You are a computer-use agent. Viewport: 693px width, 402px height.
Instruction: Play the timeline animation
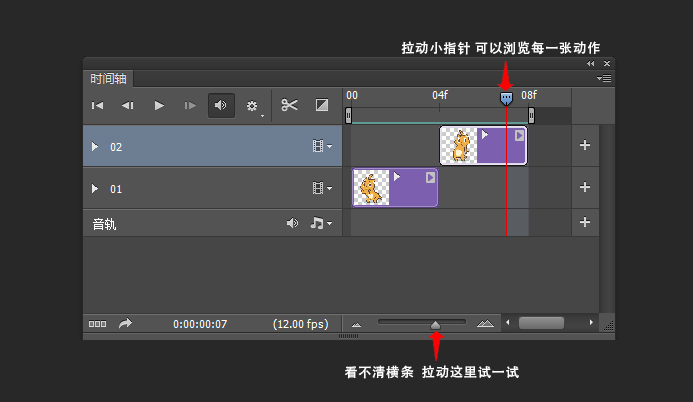pyautogui.click(x=159, y=106)
